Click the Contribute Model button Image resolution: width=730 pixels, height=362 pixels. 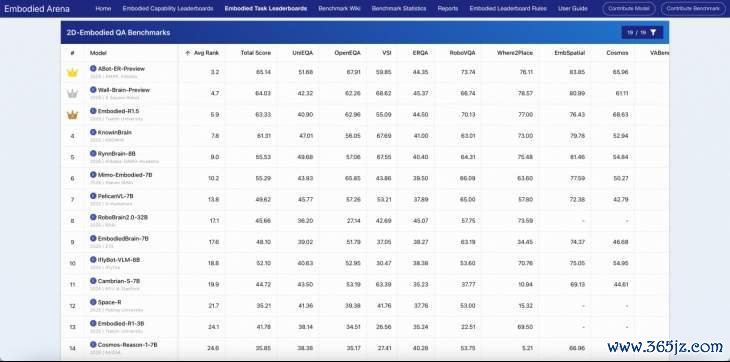coord(629,9)
